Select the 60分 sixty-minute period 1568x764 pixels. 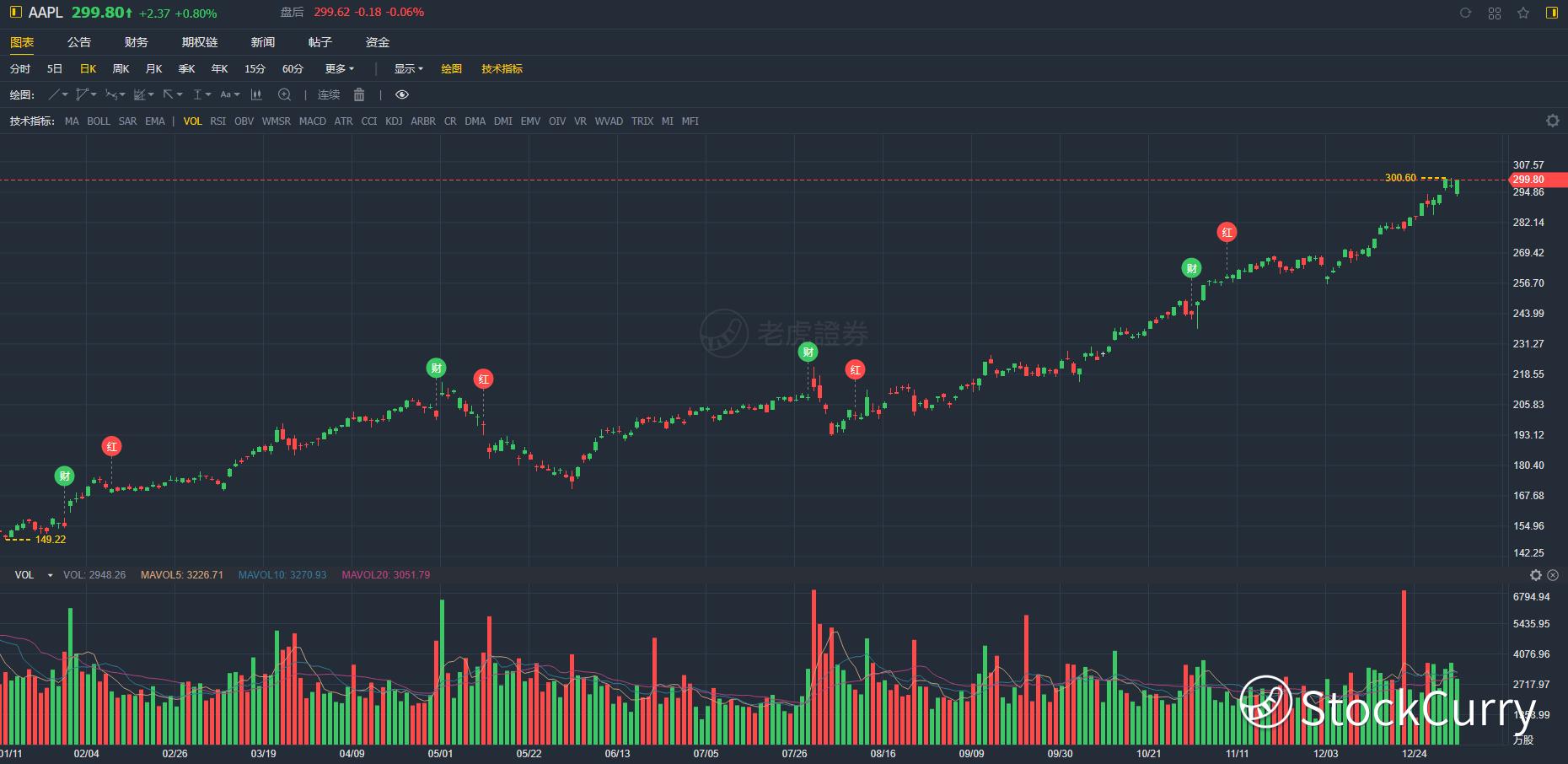[x=293, y=69]
